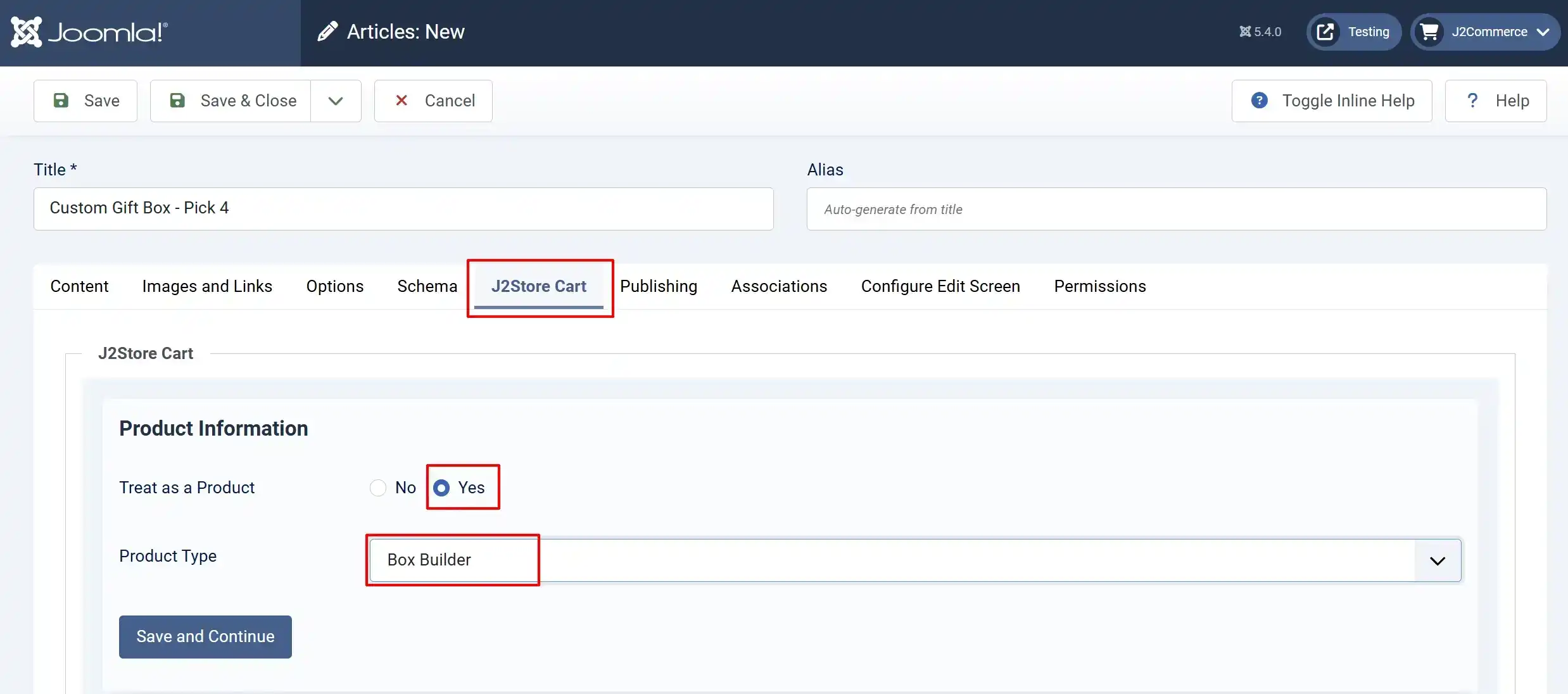Click the Product Information heading
The image size is (1568, 694).
pos(213,429)
